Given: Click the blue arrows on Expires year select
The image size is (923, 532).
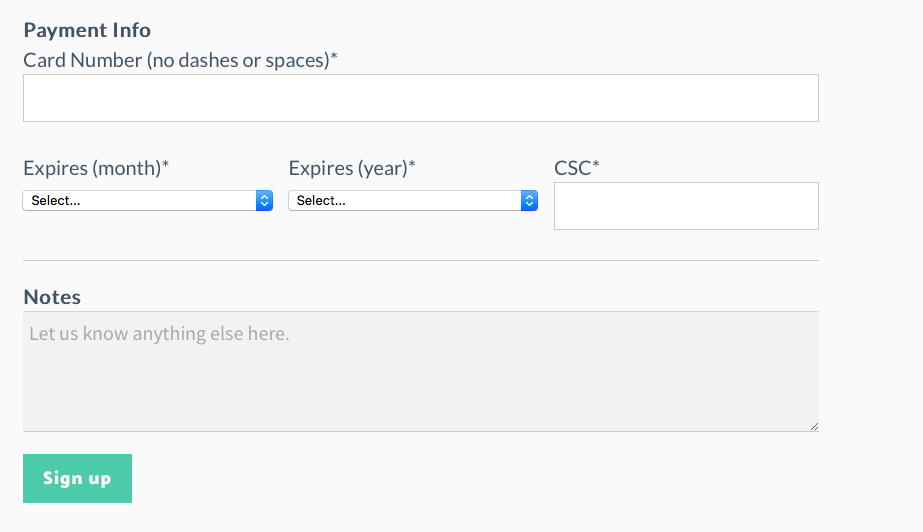Looking at the screenshot, I should point(529,201).
